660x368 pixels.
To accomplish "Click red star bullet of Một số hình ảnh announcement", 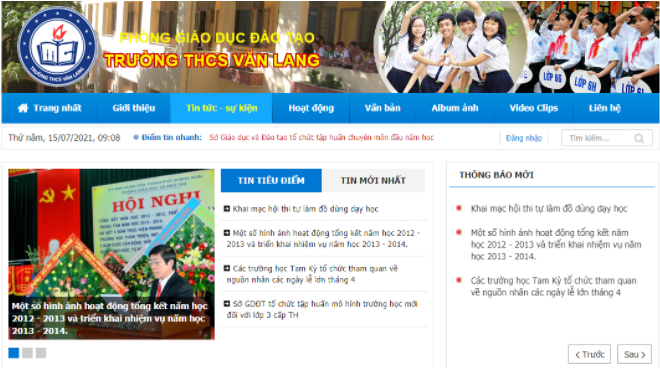I will coord(459,232).
